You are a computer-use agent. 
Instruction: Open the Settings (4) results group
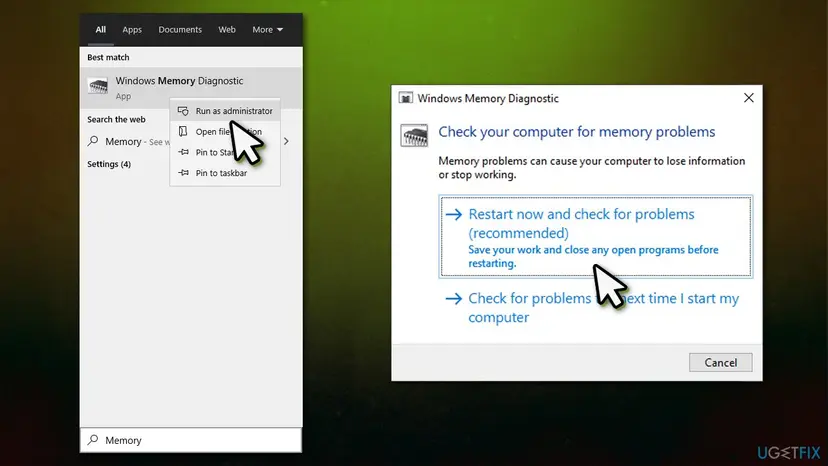point(109,164)
